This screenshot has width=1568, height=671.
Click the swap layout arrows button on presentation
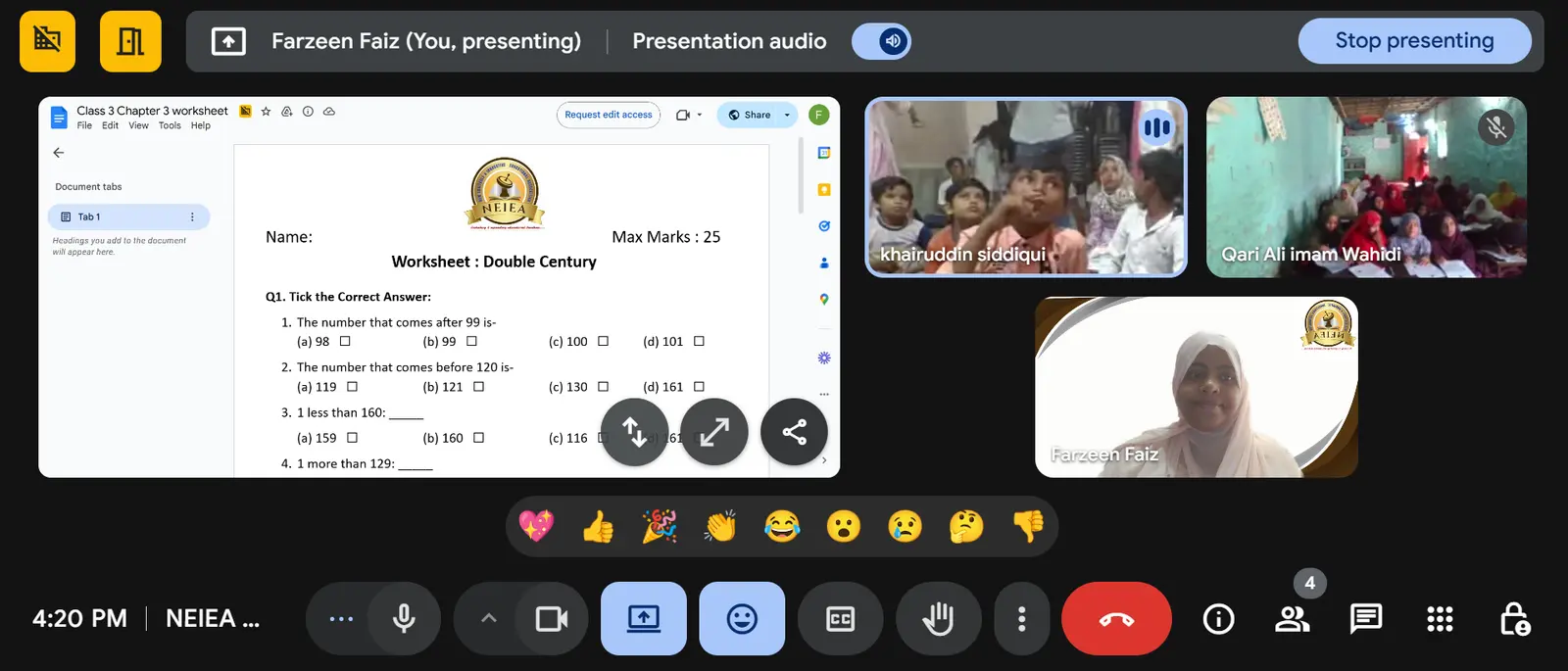coord(635,432)
